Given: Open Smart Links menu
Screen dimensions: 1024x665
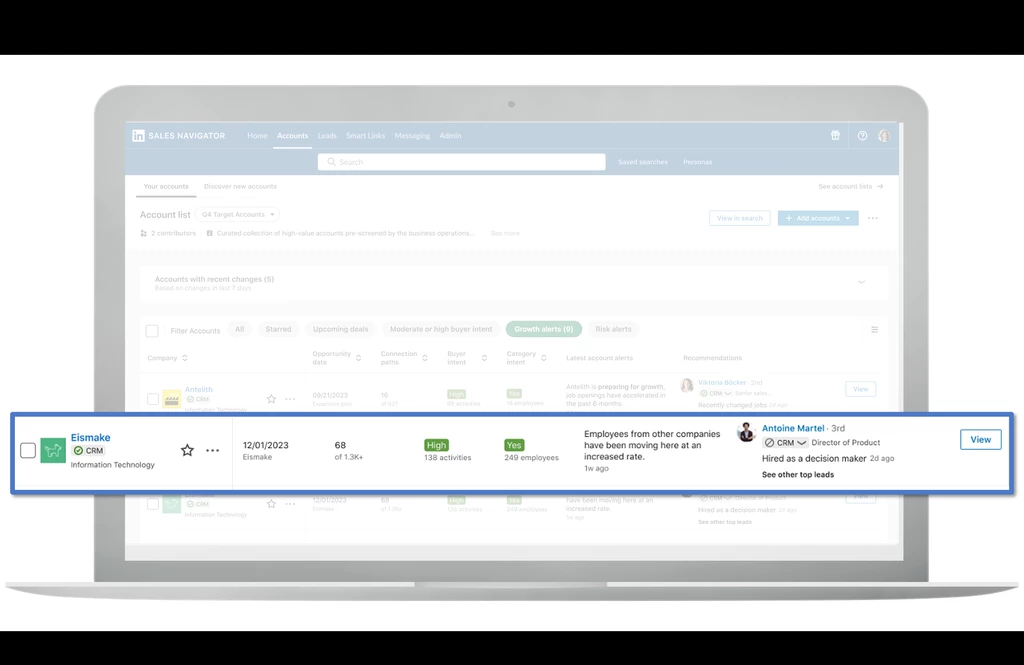Looking at the screenshot, I should tap(366, 136).
